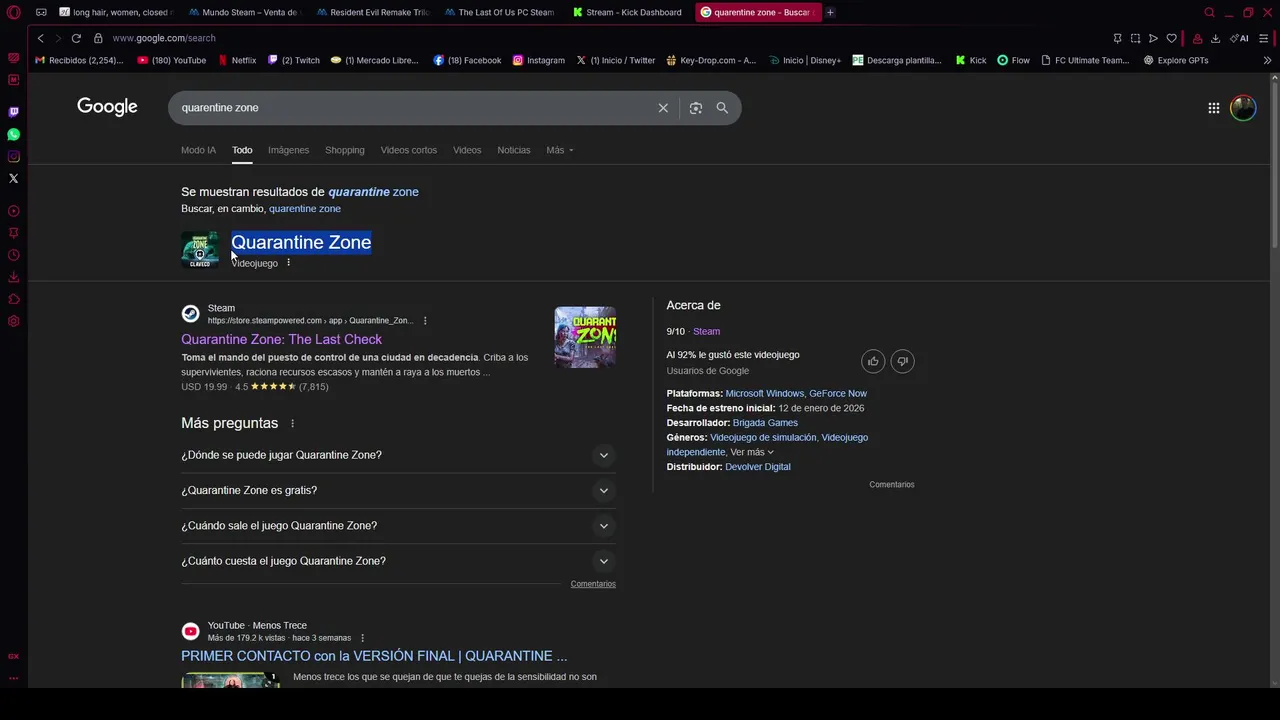Click the magnifier search button

point(722,108)
